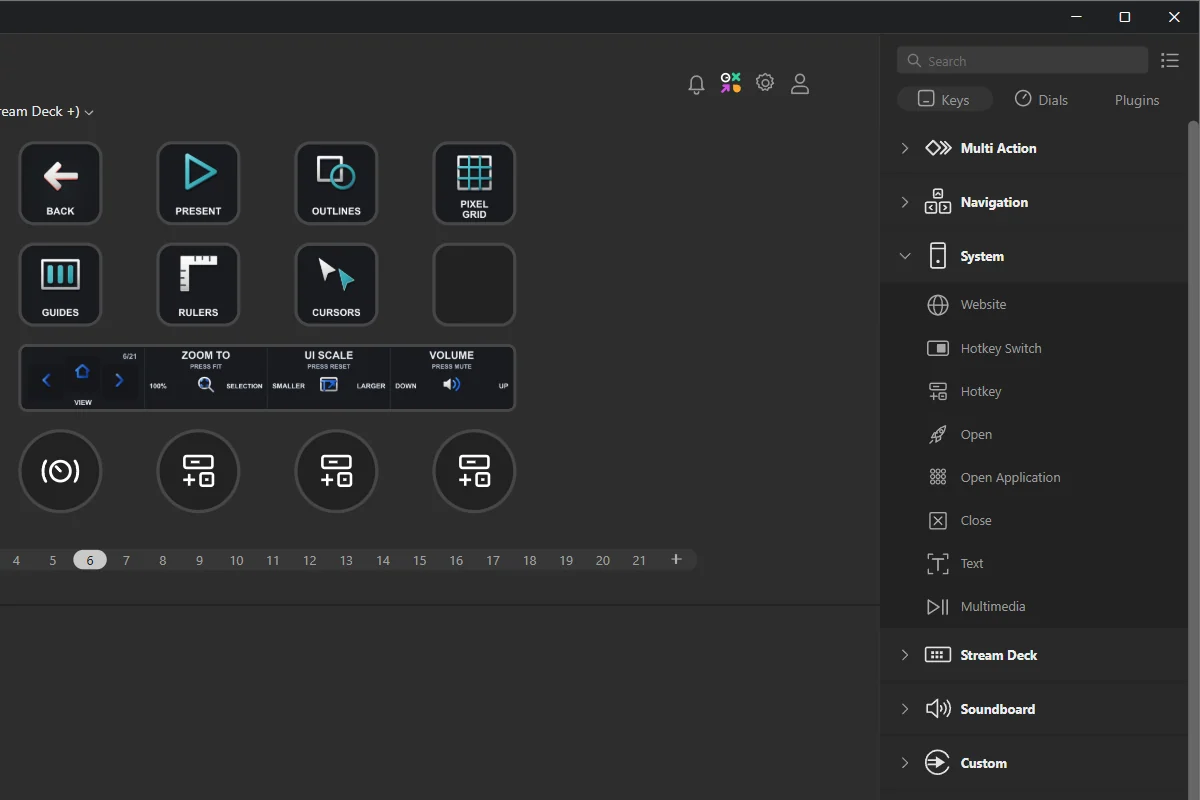The width and height of the screenshot is (1200, 800).
Task: Switch to the Keys tab
Action: coord(945,100)
